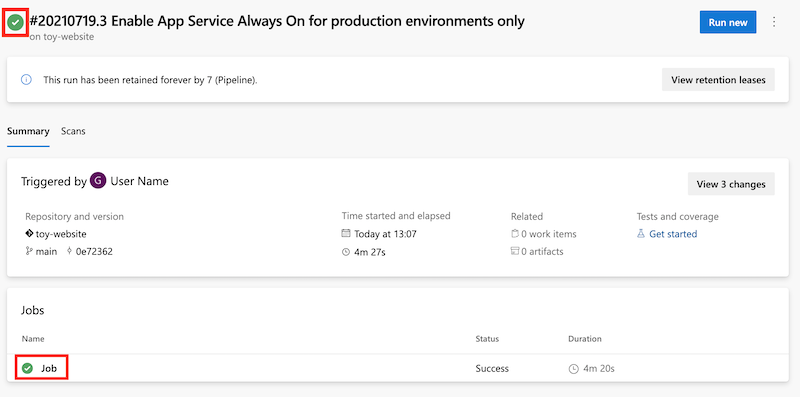This screenshot has height=397, width=800.
Task: Click the 4m 27s elapsed time
Action: pos(370,252)
